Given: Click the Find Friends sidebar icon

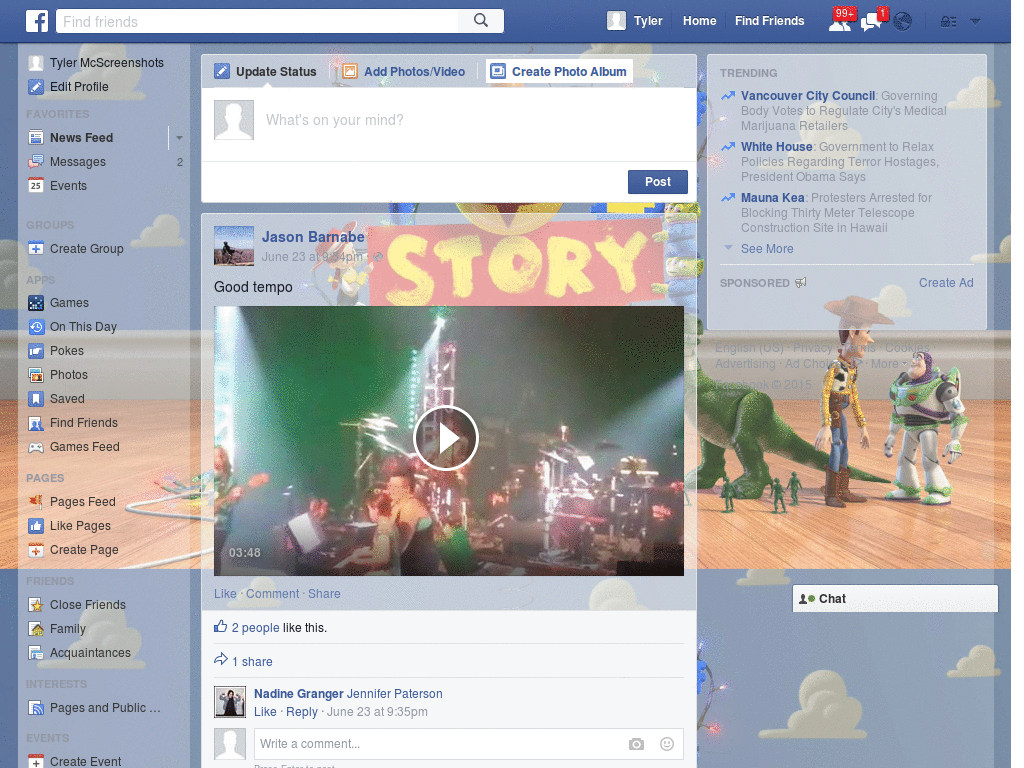Looking at the screenshot, I should pyautogui.click(x=36, y=423).
